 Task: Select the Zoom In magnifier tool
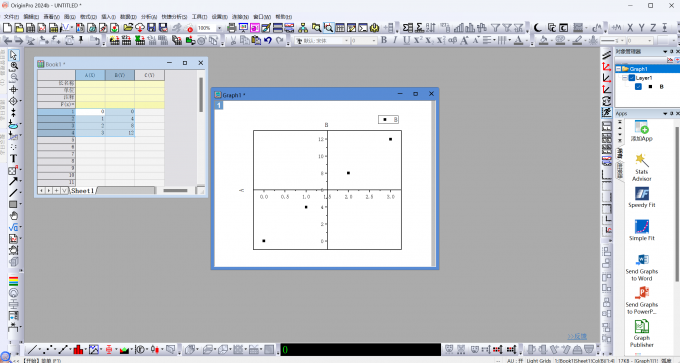(14, 66)
